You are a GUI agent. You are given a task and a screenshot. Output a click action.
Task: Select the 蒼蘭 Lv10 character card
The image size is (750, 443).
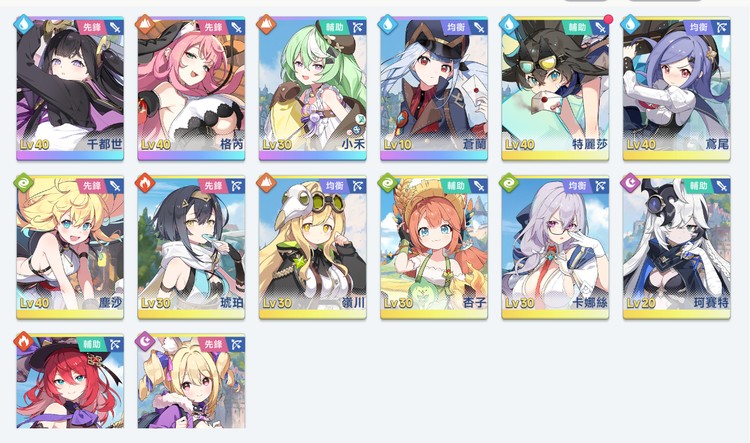click(x=434, y=89)
